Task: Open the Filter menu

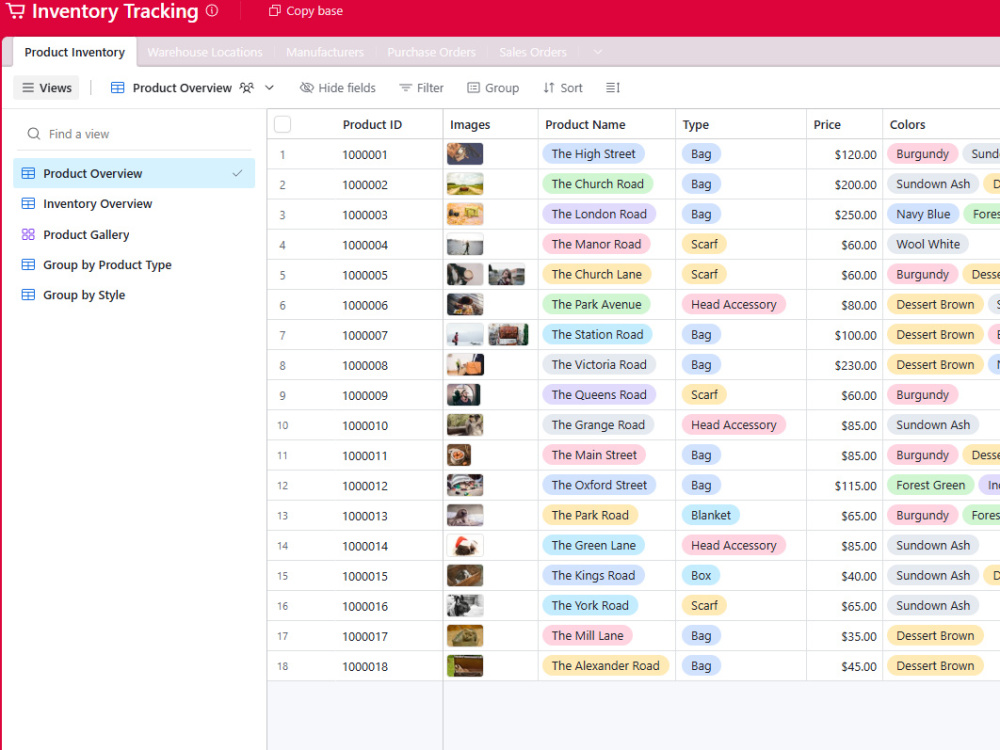Action: point(421,88)
